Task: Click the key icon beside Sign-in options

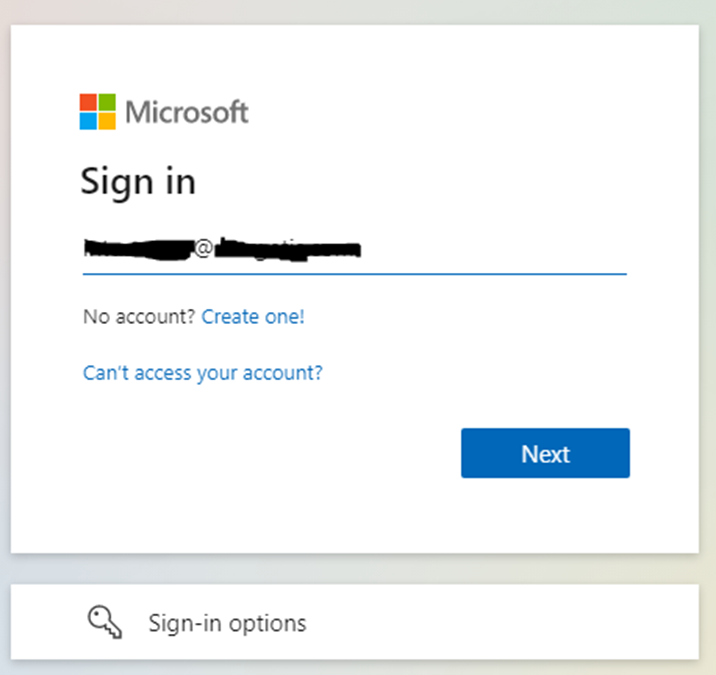Action: pyautogui.click(x=104, y=623)
